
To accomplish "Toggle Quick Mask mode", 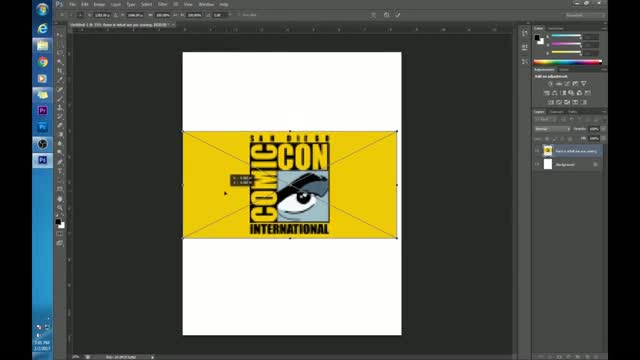I will (60, 234).
